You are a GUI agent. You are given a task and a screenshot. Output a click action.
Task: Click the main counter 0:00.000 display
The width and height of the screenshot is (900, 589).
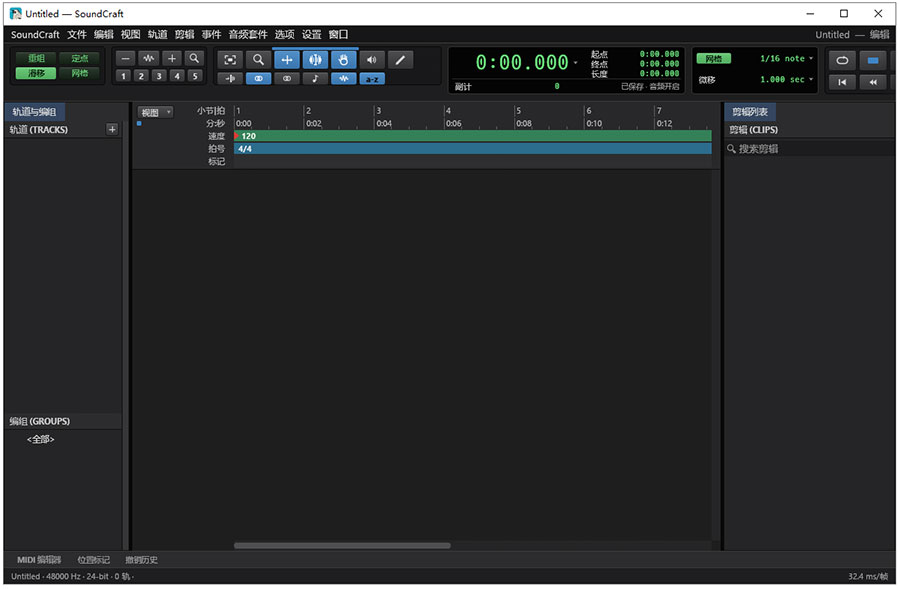522,62
